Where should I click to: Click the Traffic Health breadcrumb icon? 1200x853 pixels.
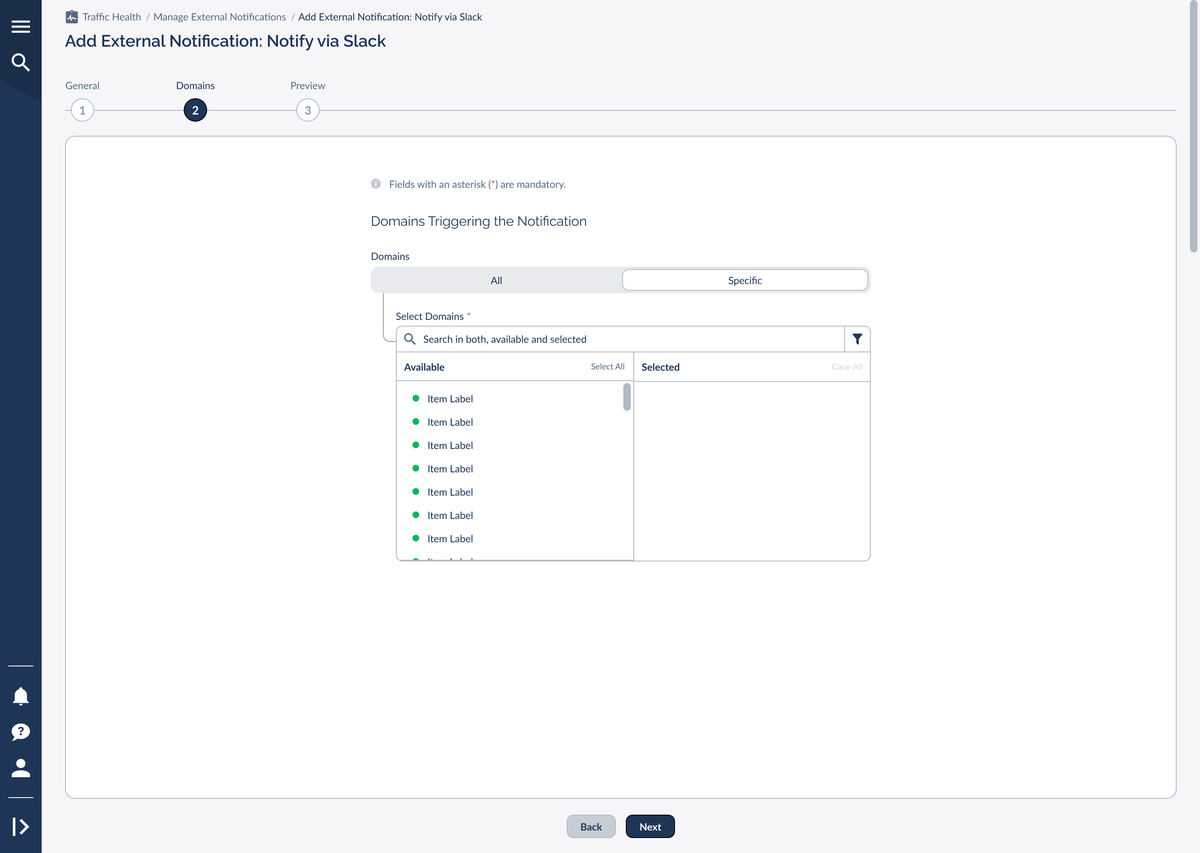click(71, 17)
